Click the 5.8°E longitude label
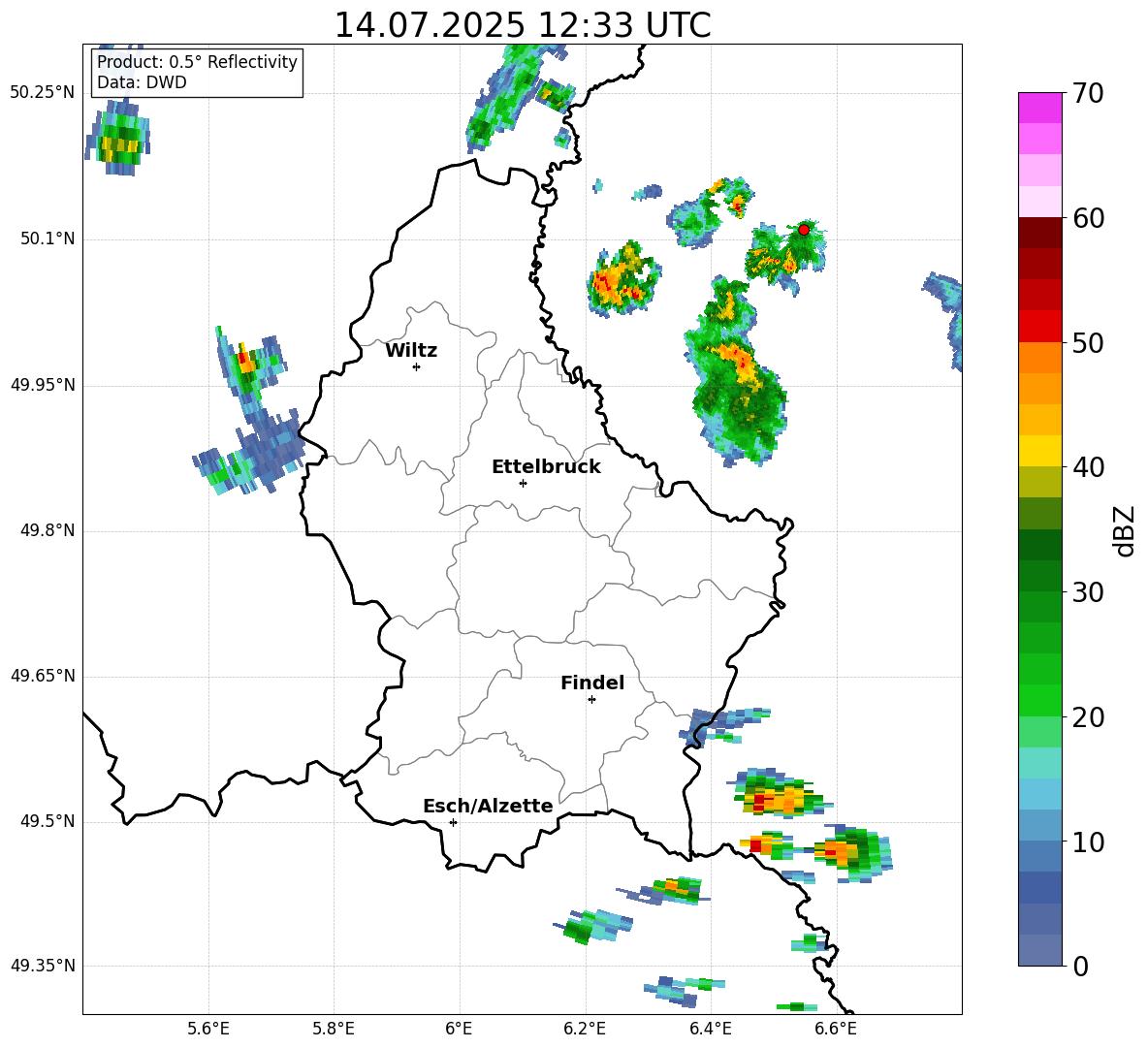This screenshot has height=1048, width=1148. (x=334, y=1029)
